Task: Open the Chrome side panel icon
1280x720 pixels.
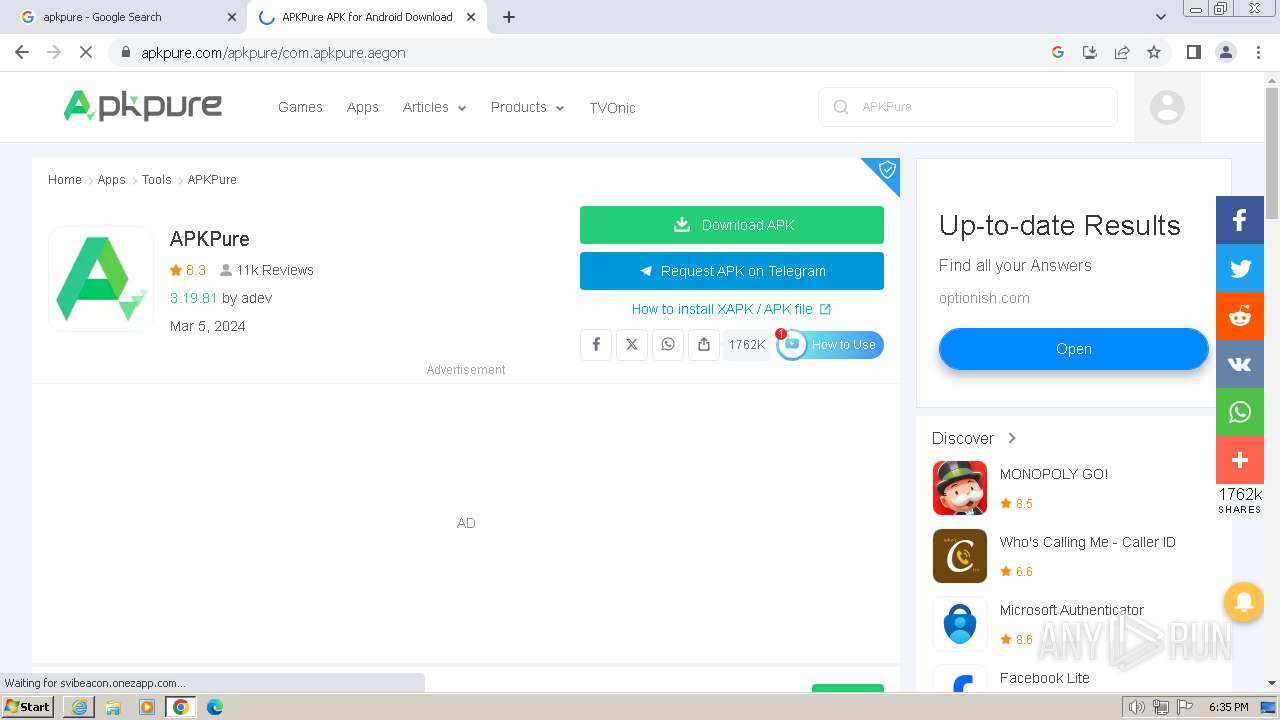Action: pyautogui.click(x=1193, y=52)
